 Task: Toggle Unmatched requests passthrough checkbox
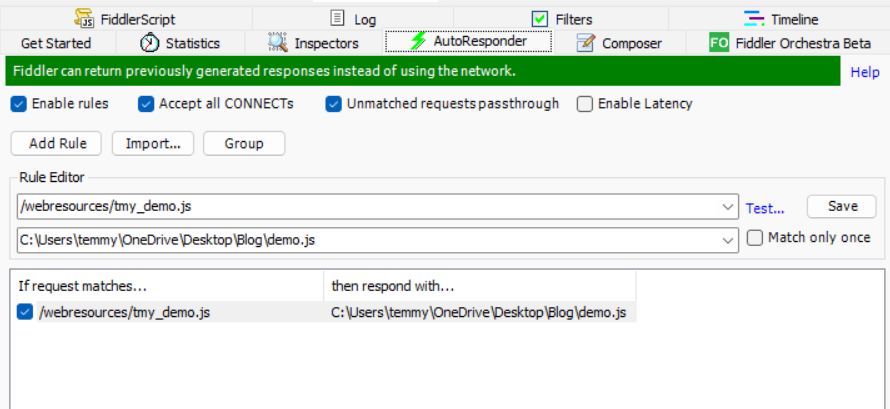click(334, 104)
